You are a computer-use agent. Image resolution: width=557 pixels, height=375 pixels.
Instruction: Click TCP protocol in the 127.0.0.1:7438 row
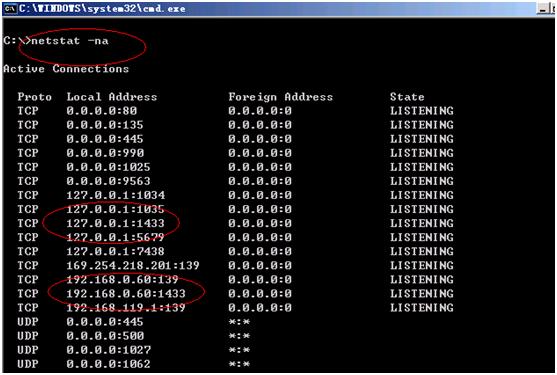(x=28, y=251)
